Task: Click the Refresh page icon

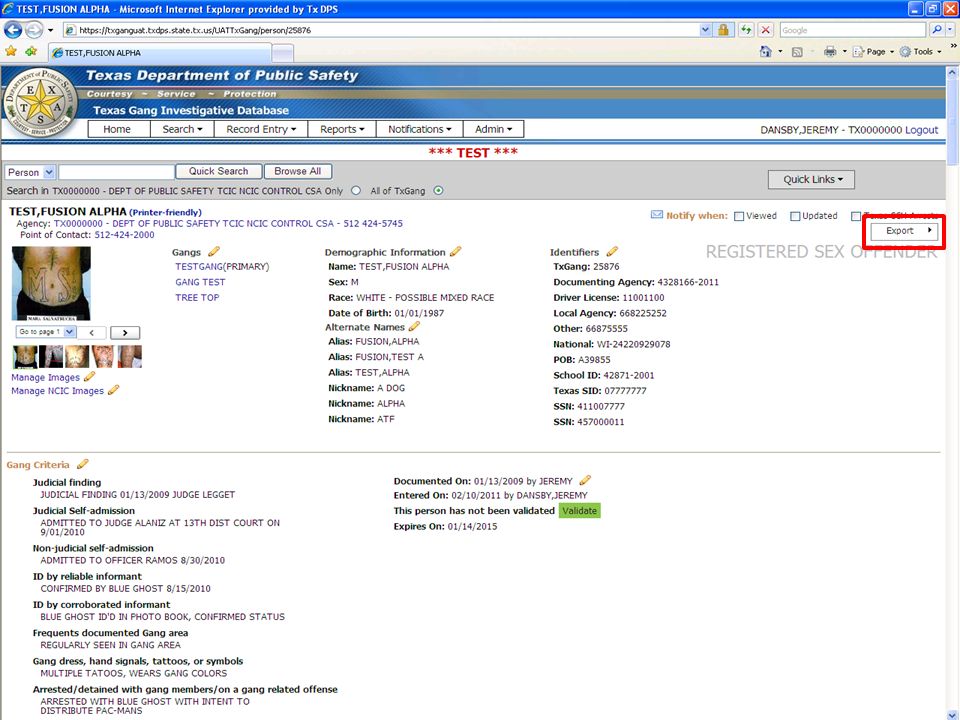Action: 746,29
